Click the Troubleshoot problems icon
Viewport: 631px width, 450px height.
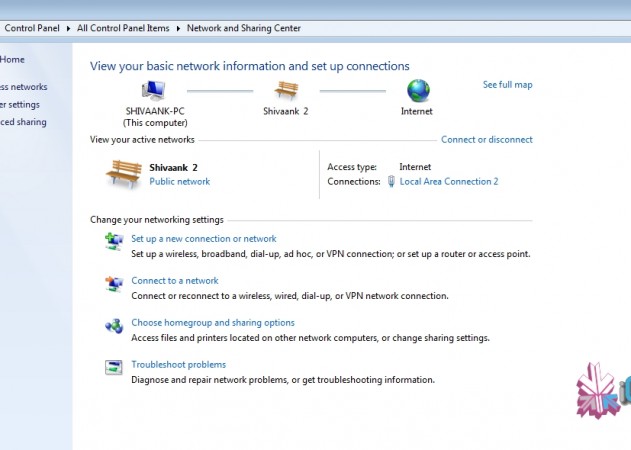coord(113,367)
